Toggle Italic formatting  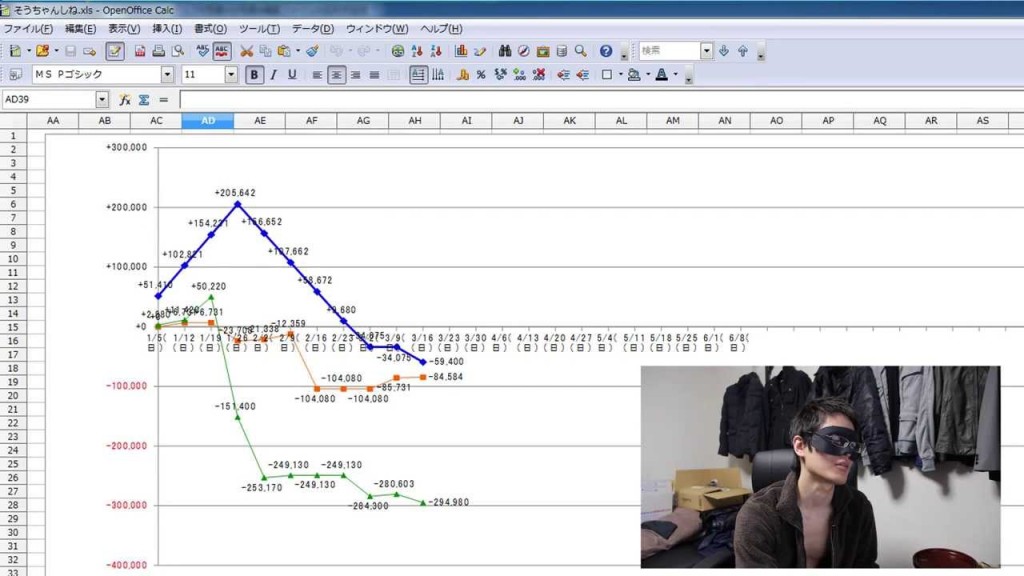point(273,75)
